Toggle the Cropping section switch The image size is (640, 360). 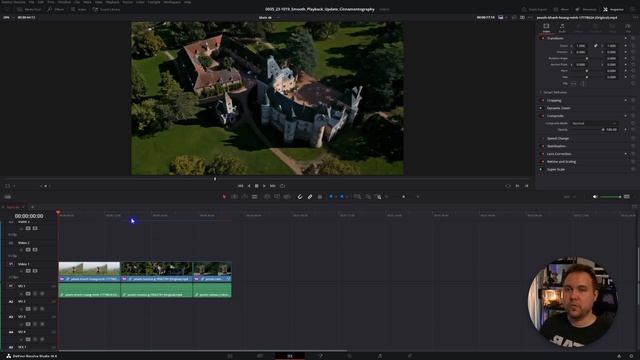542,100
